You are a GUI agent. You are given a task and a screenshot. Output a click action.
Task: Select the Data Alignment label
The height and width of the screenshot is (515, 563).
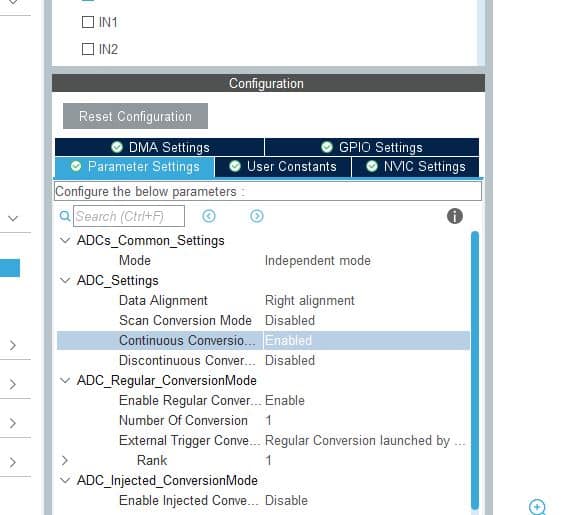[x=163, y=301]
